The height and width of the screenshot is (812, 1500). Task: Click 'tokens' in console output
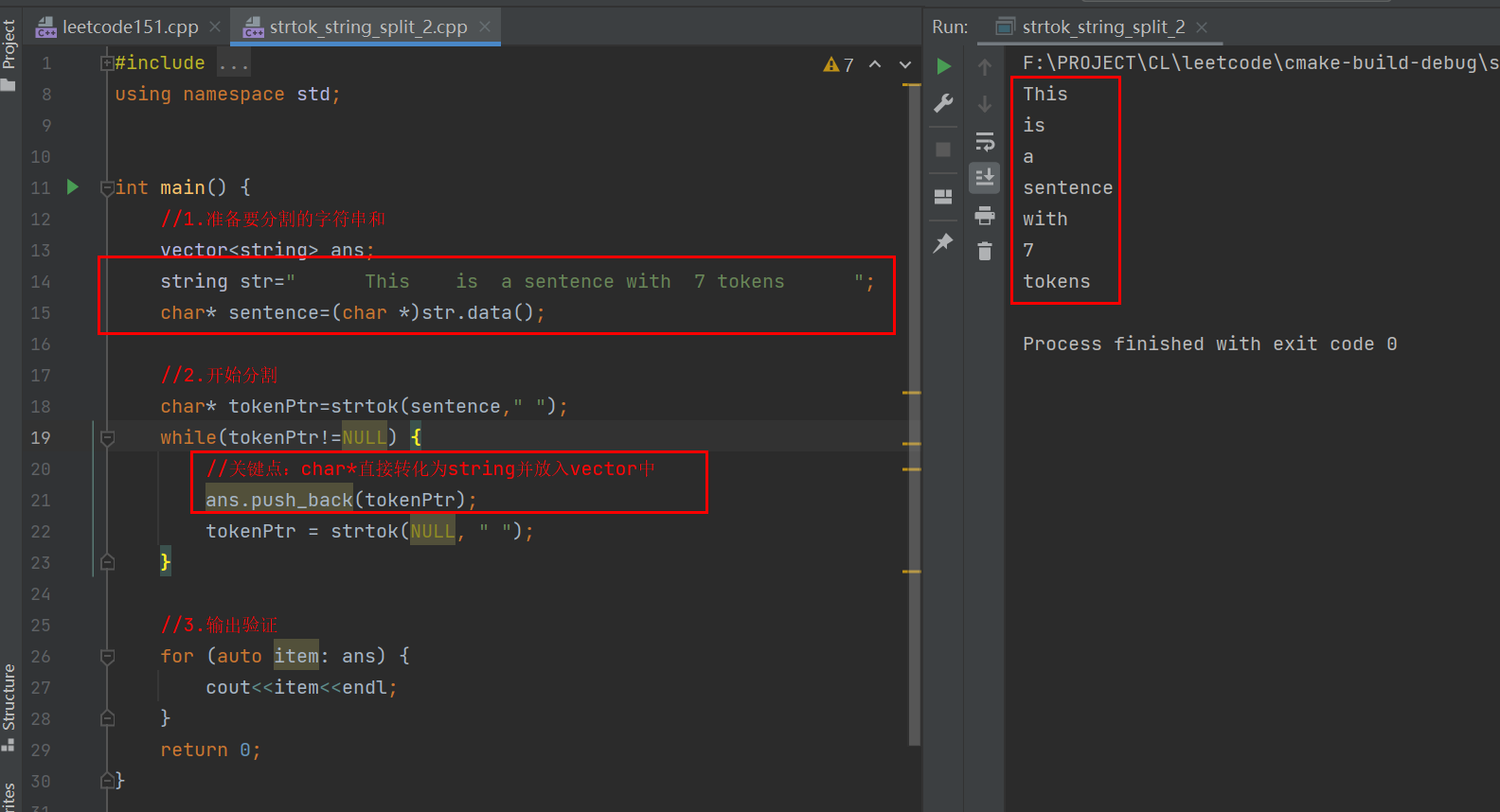[1057, 281]
